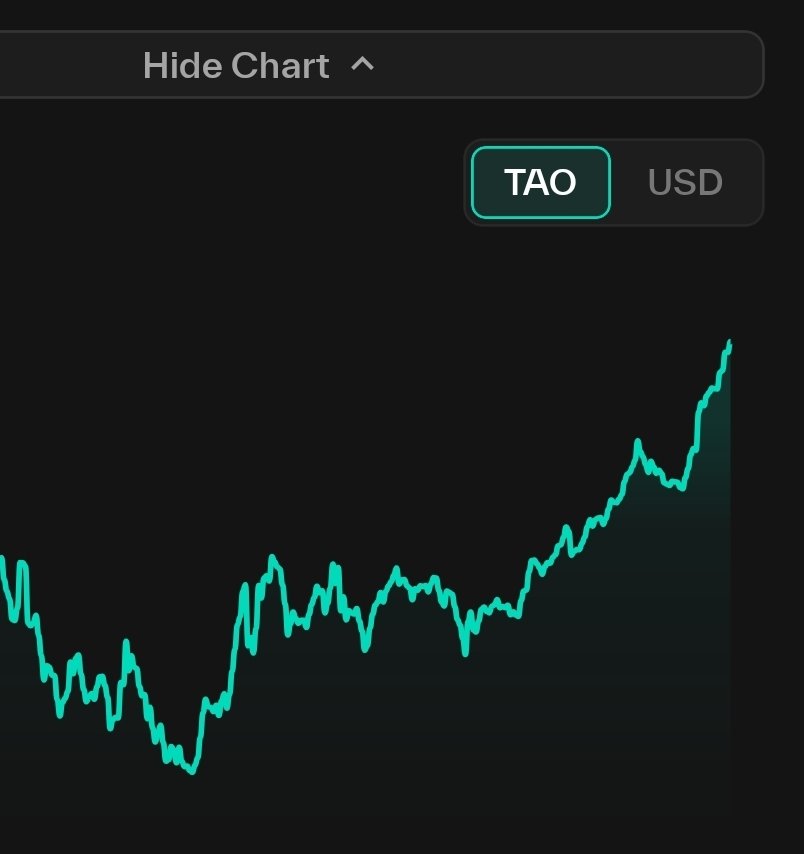Click the word 'Chart' in the collapse bar

(x=280, y=66)
